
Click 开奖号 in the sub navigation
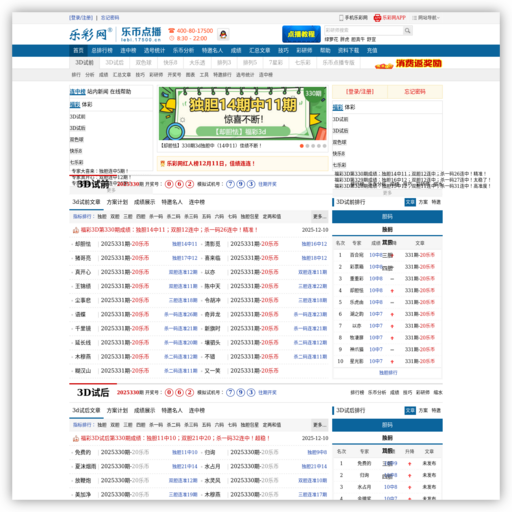[x=174, y=75]
